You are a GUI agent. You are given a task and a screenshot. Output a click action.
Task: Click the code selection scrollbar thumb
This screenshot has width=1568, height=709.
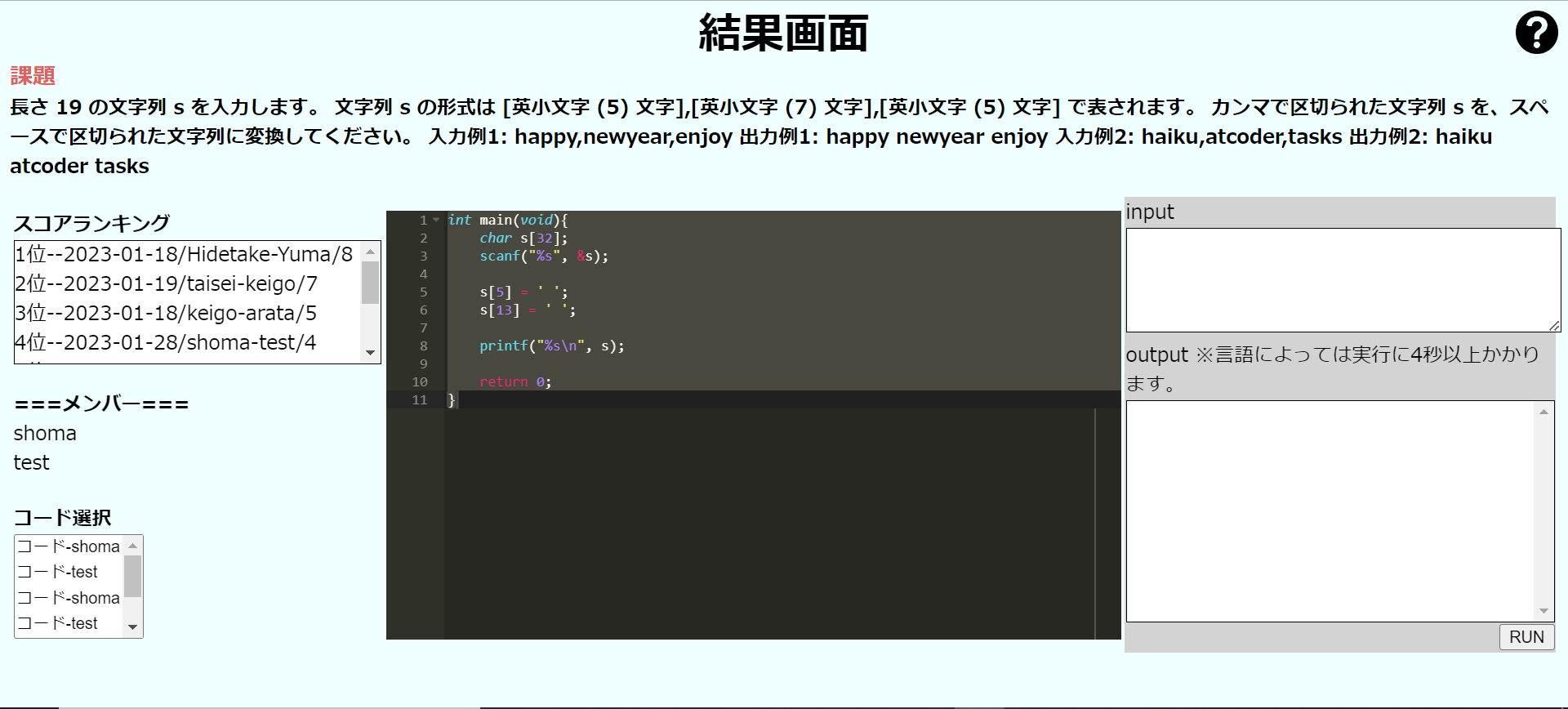point(133,576)
